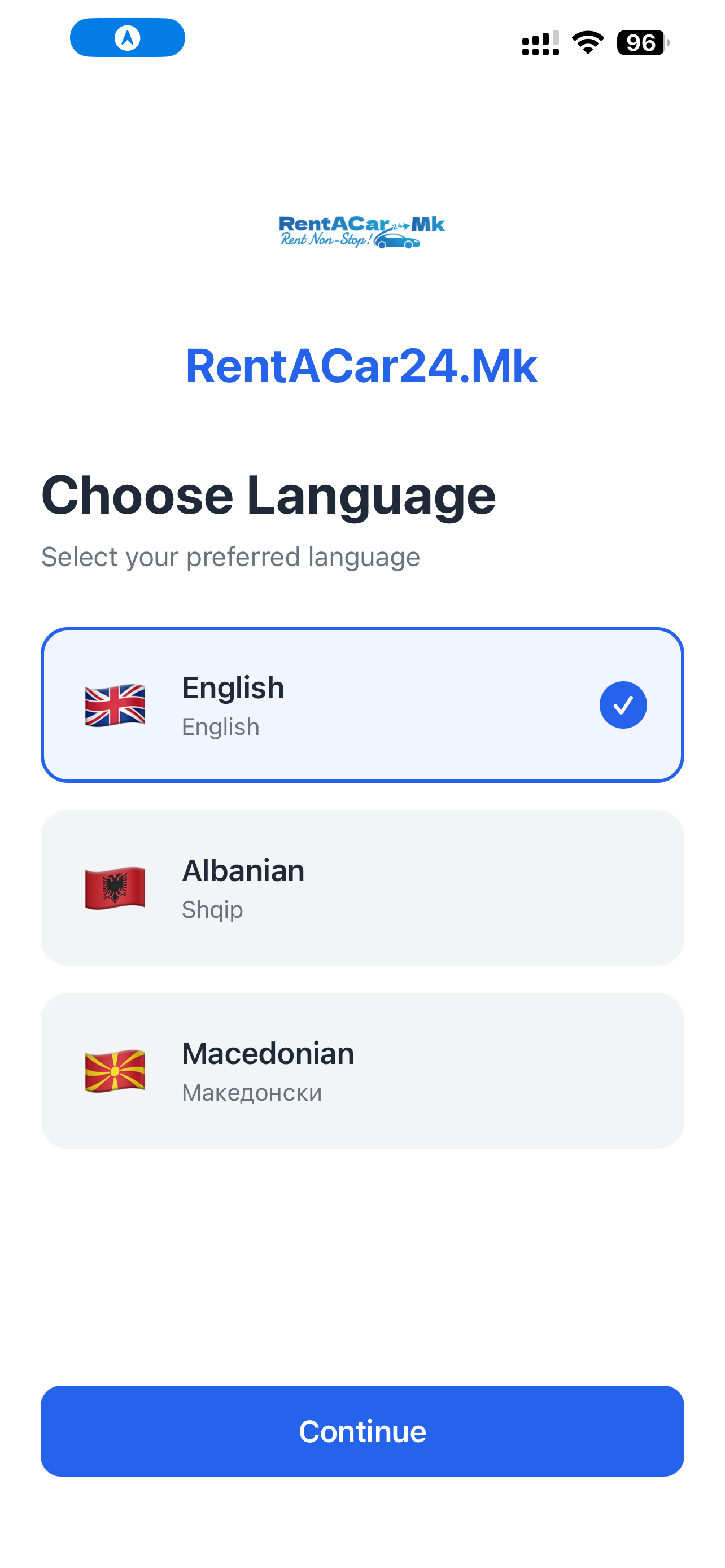
Task: Tap the Albanian flag icon
Action: 115,887
